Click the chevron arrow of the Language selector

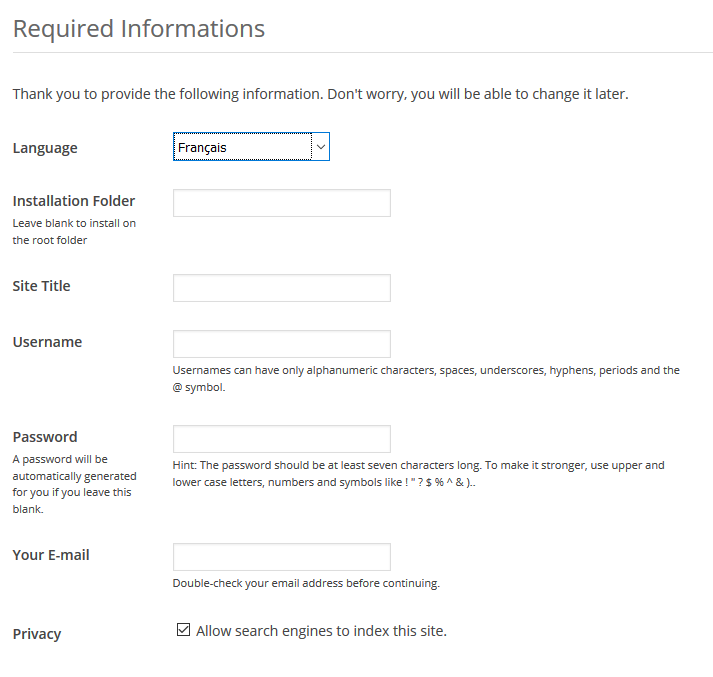coord(321,147)
